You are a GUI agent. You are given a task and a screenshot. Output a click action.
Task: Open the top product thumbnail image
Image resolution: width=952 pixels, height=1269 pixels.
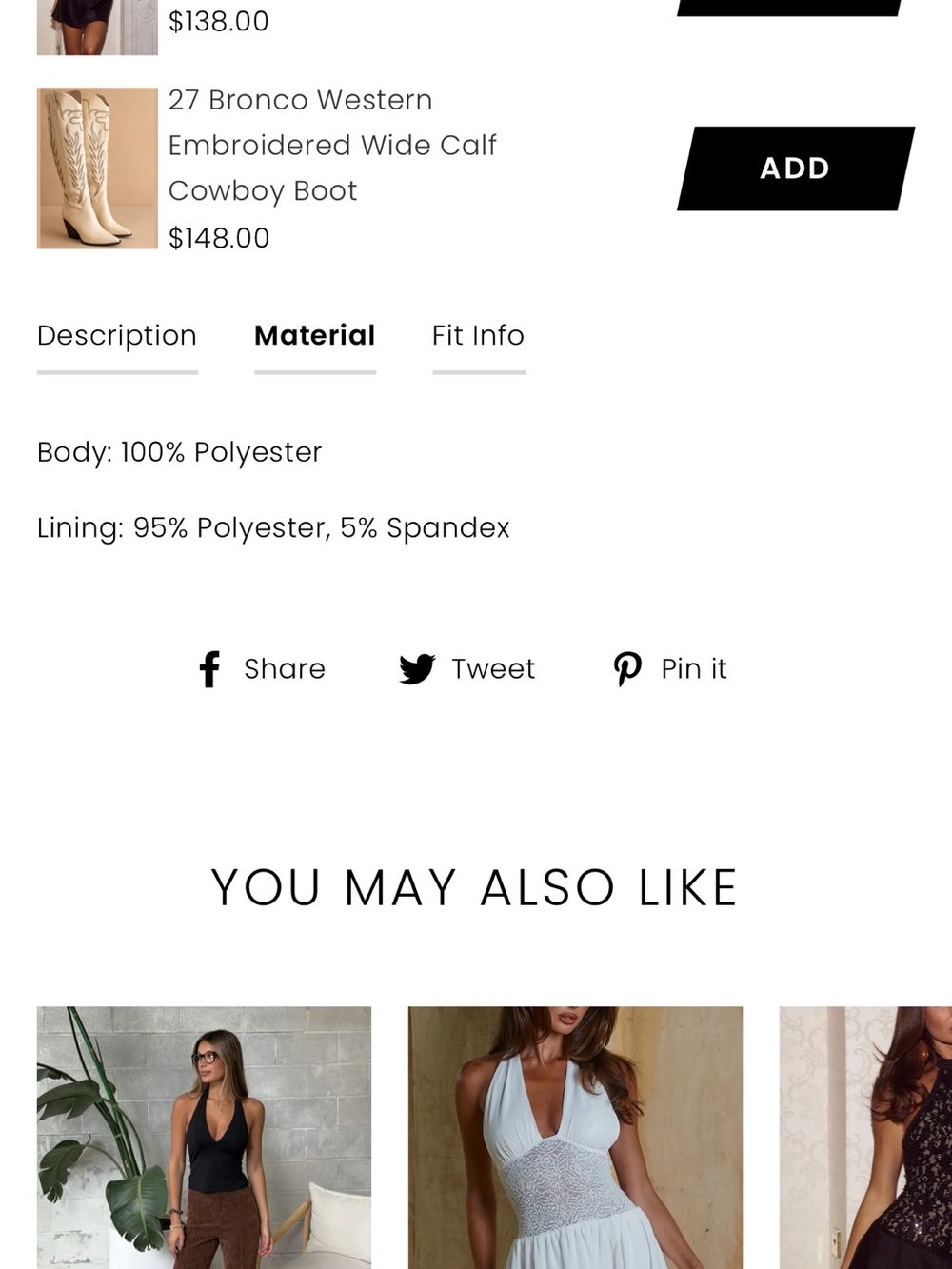pyautogui.click(x=97, y=27)
